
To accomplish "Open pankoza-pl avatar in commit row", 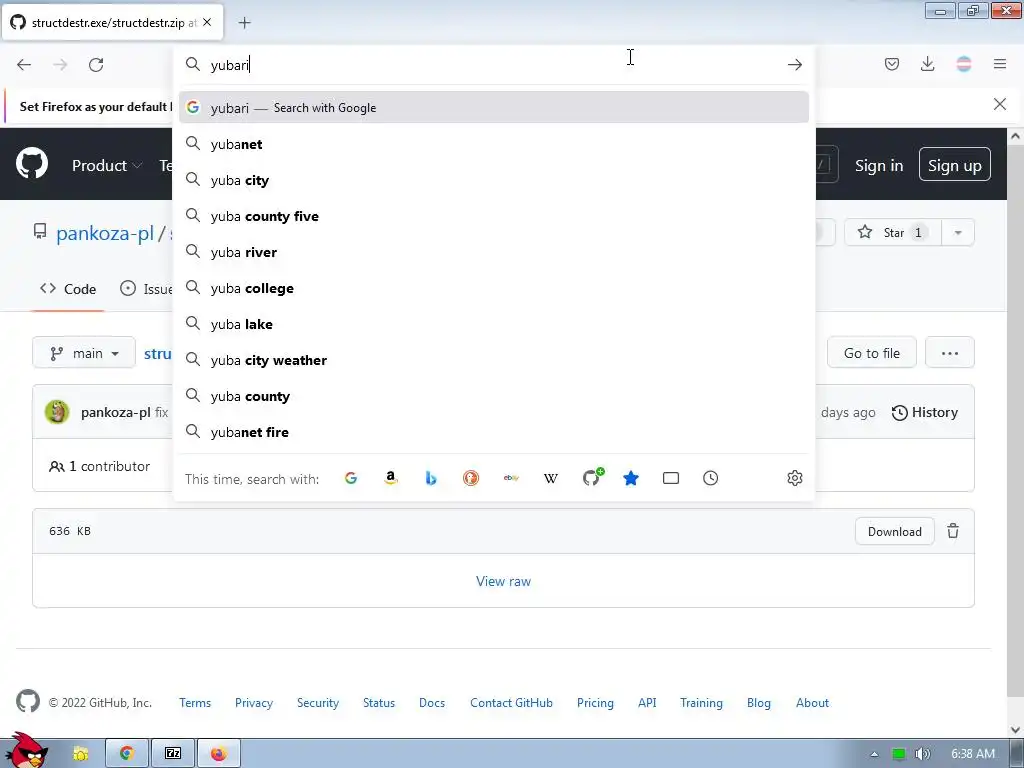I will pyautogui.click(x=57, y=412).
